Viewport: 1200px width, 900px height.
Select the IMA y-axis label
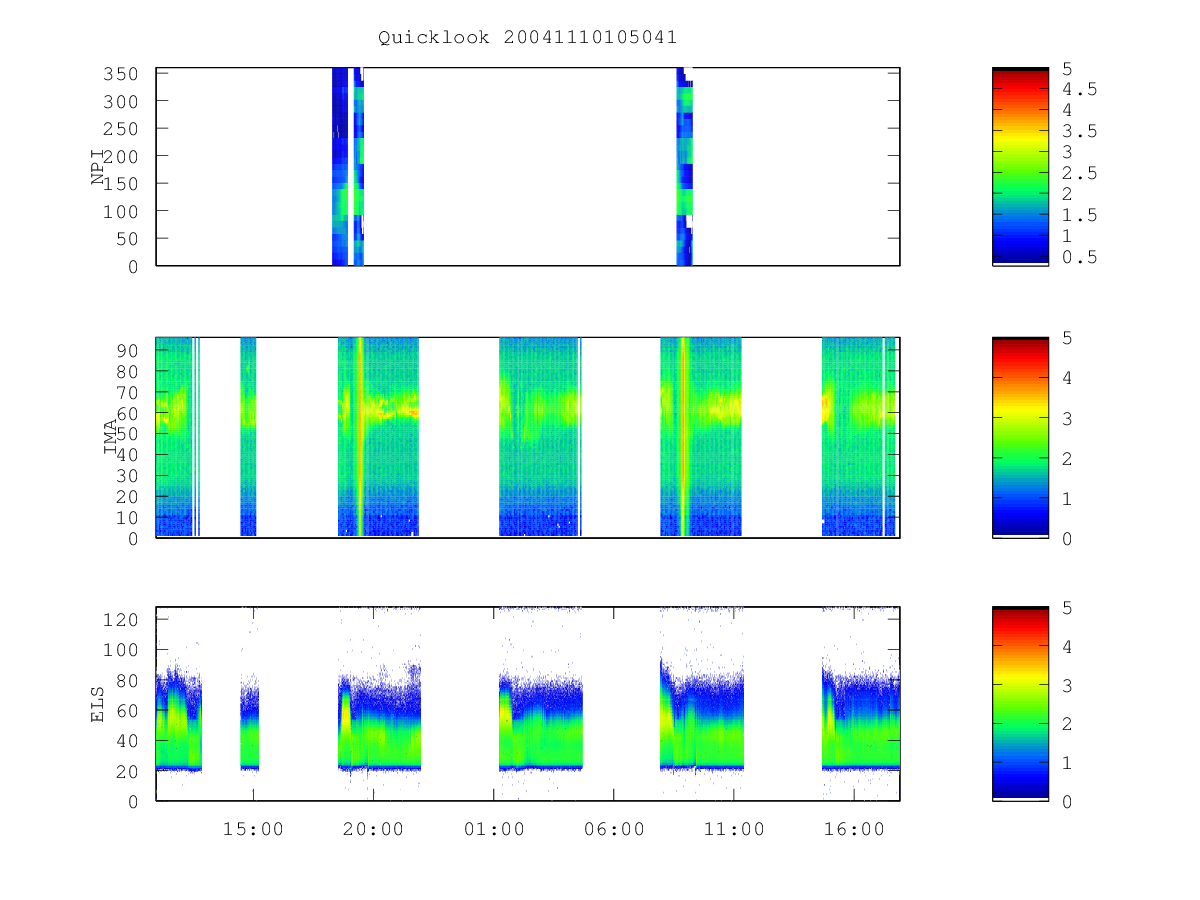click(x=112, y=437)
